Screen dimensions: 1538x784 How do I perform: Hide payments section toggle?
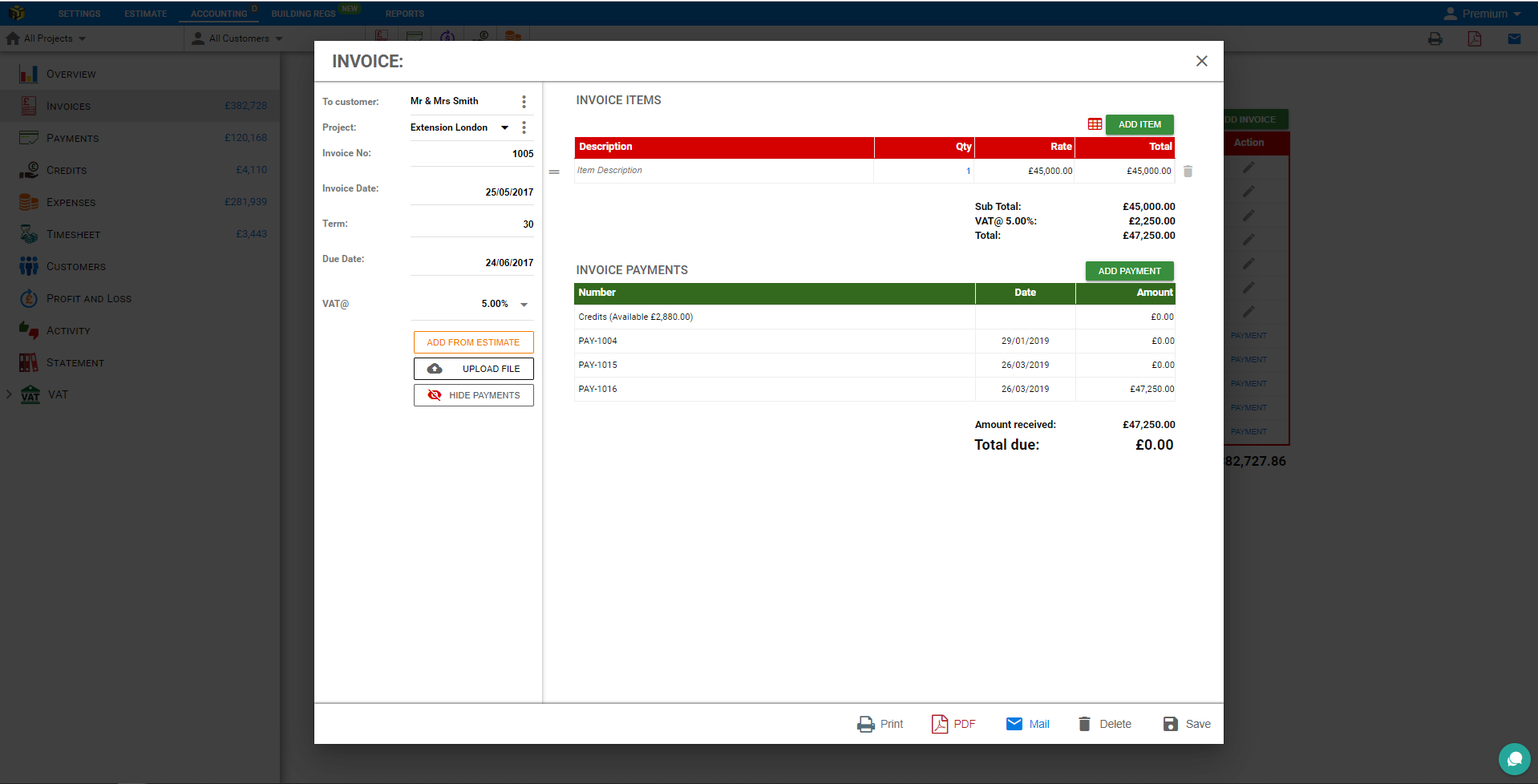(x=473, y=395)
